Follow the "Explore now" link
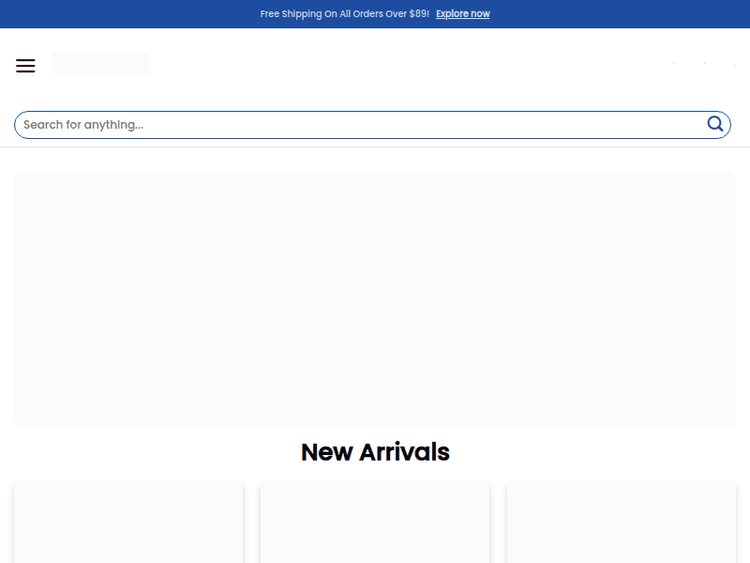 (x=463, y=14)
